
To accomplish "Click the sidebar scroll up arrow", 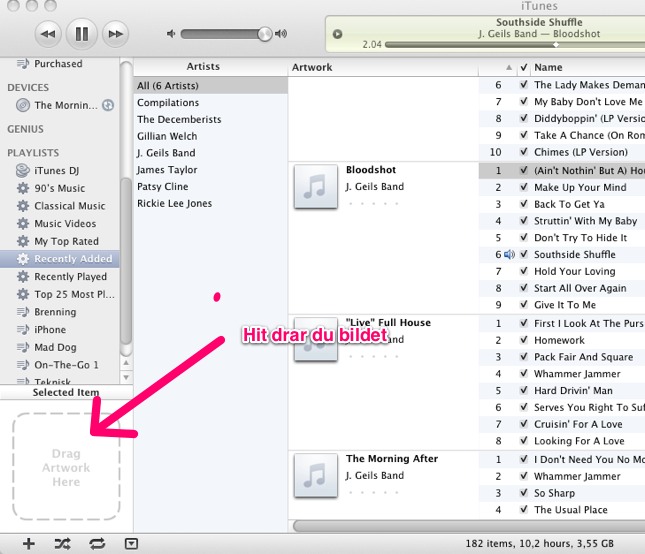I will (126, 363).
